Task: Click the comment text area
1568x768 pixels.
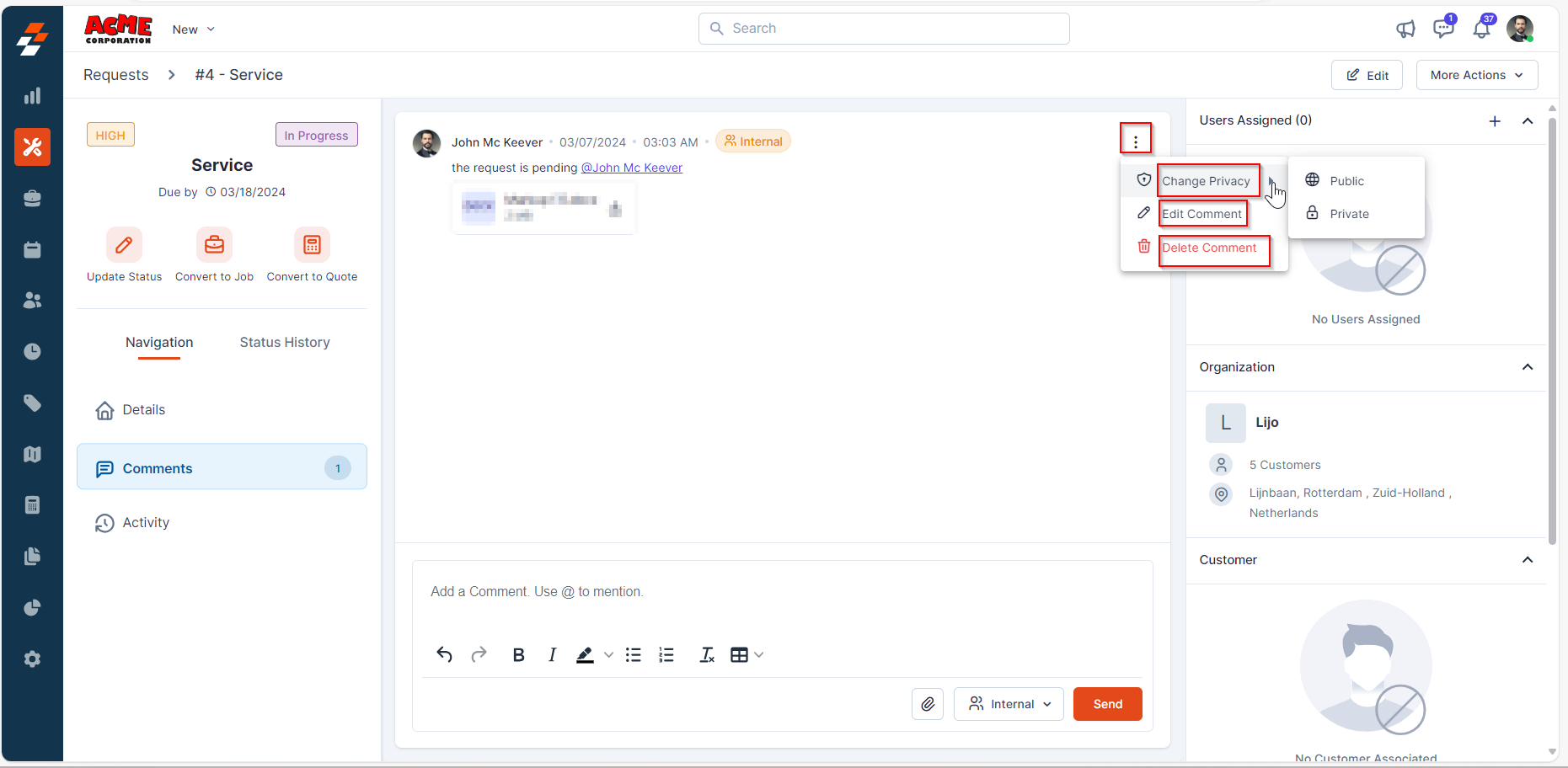Action: click(x=782, y=592)
